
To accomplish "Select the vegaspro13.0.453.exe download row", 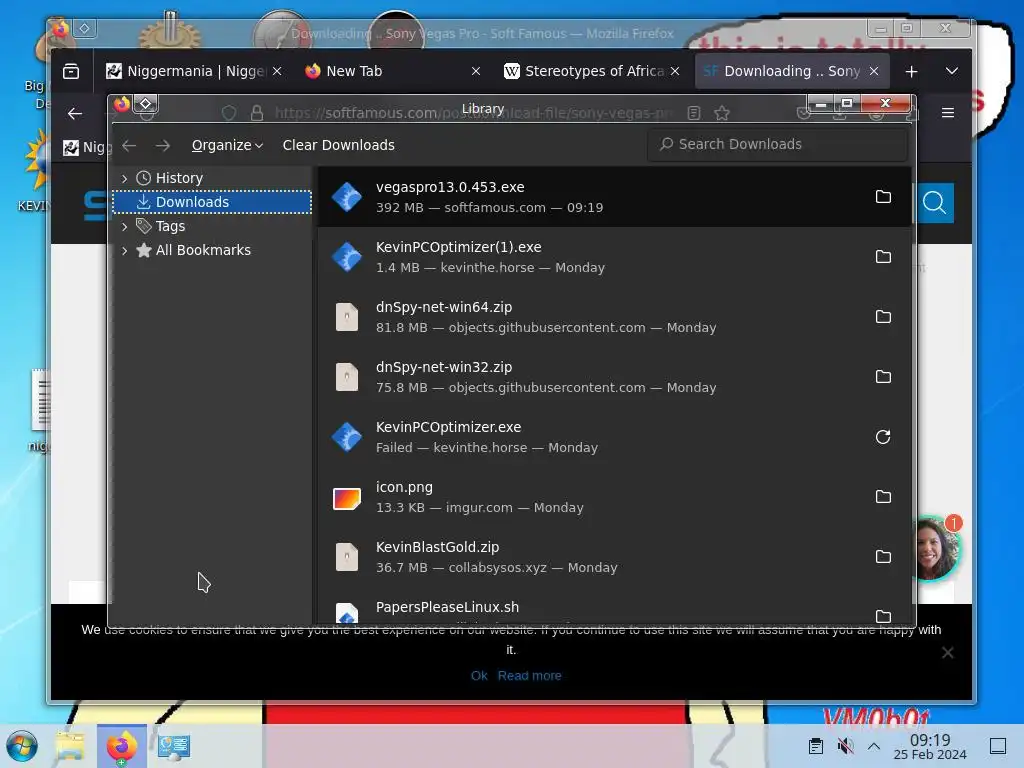I will click(x=614, y=197).
